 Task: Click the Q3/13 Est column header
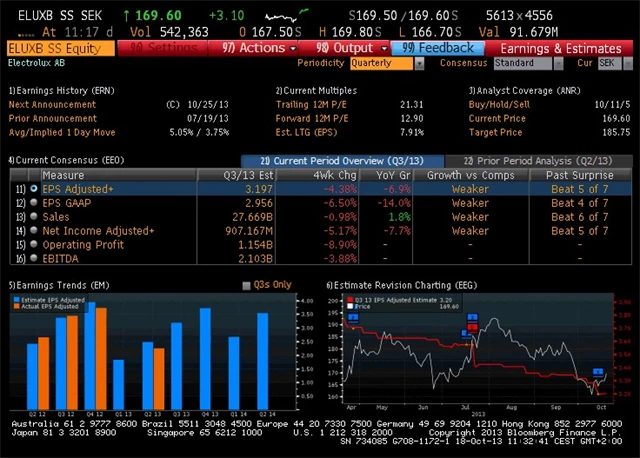click(x=237, y=175)
